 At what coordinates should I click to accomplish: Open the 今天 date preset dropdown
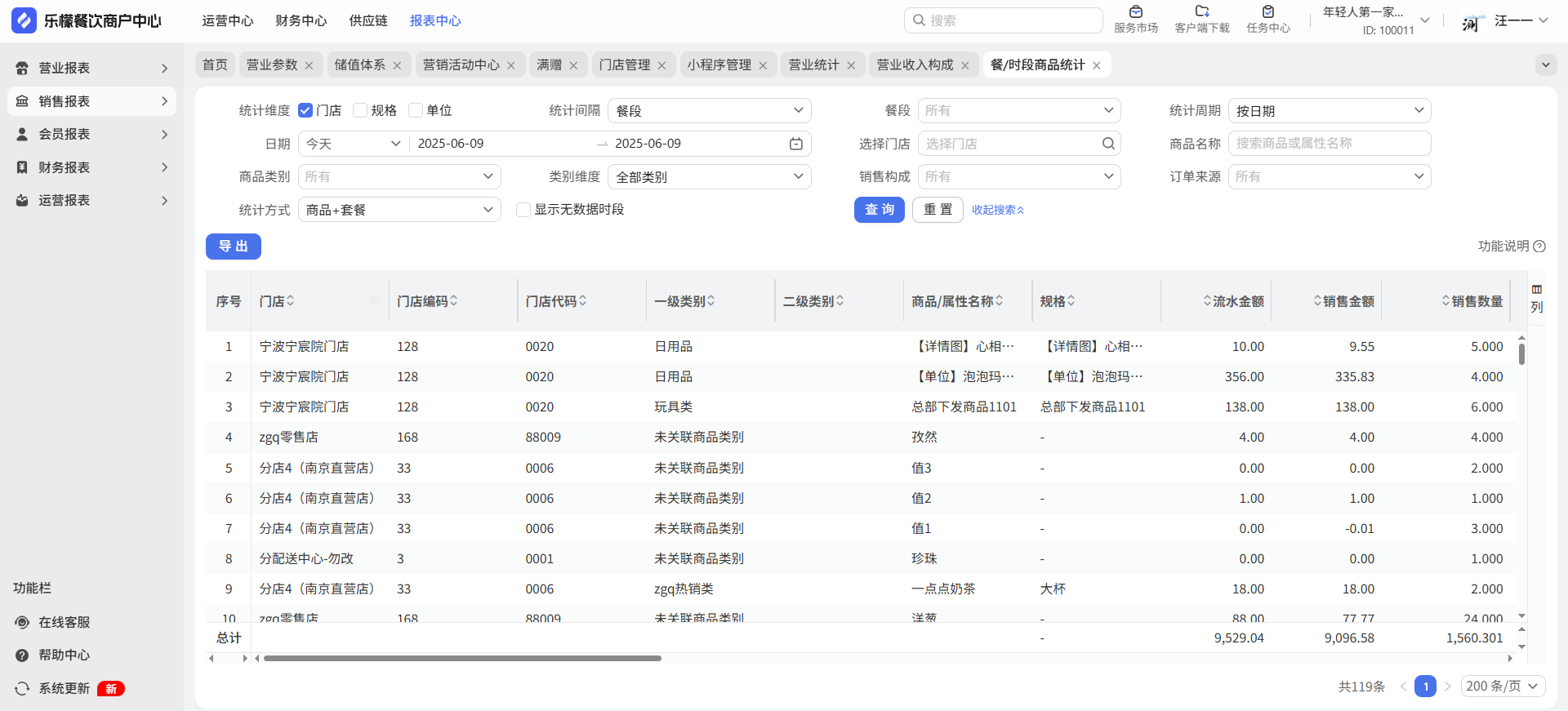354,144
